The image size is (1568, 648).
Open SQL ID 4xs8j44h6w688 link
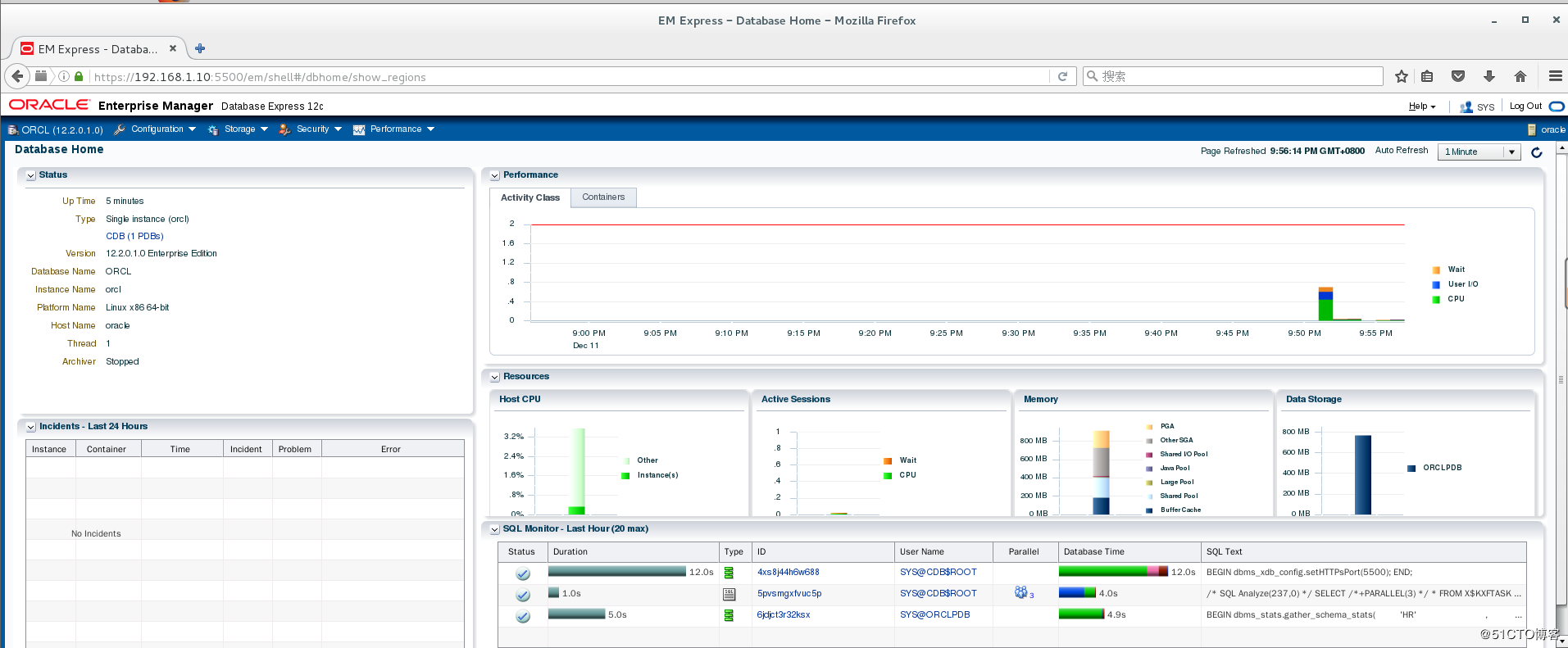coord(788,572)
